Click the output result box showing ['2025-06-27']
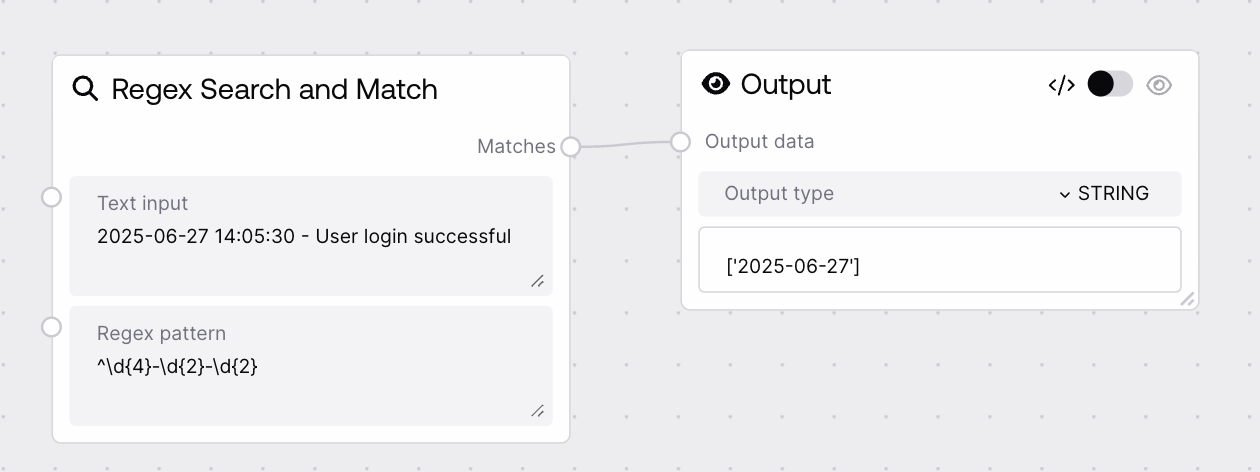Viewport: 1260px width, 472px height. tap(939, 266)
